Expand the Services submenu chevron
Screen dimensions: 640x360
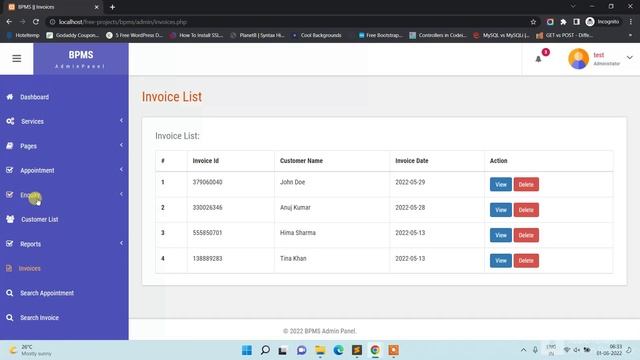(121, 120)
